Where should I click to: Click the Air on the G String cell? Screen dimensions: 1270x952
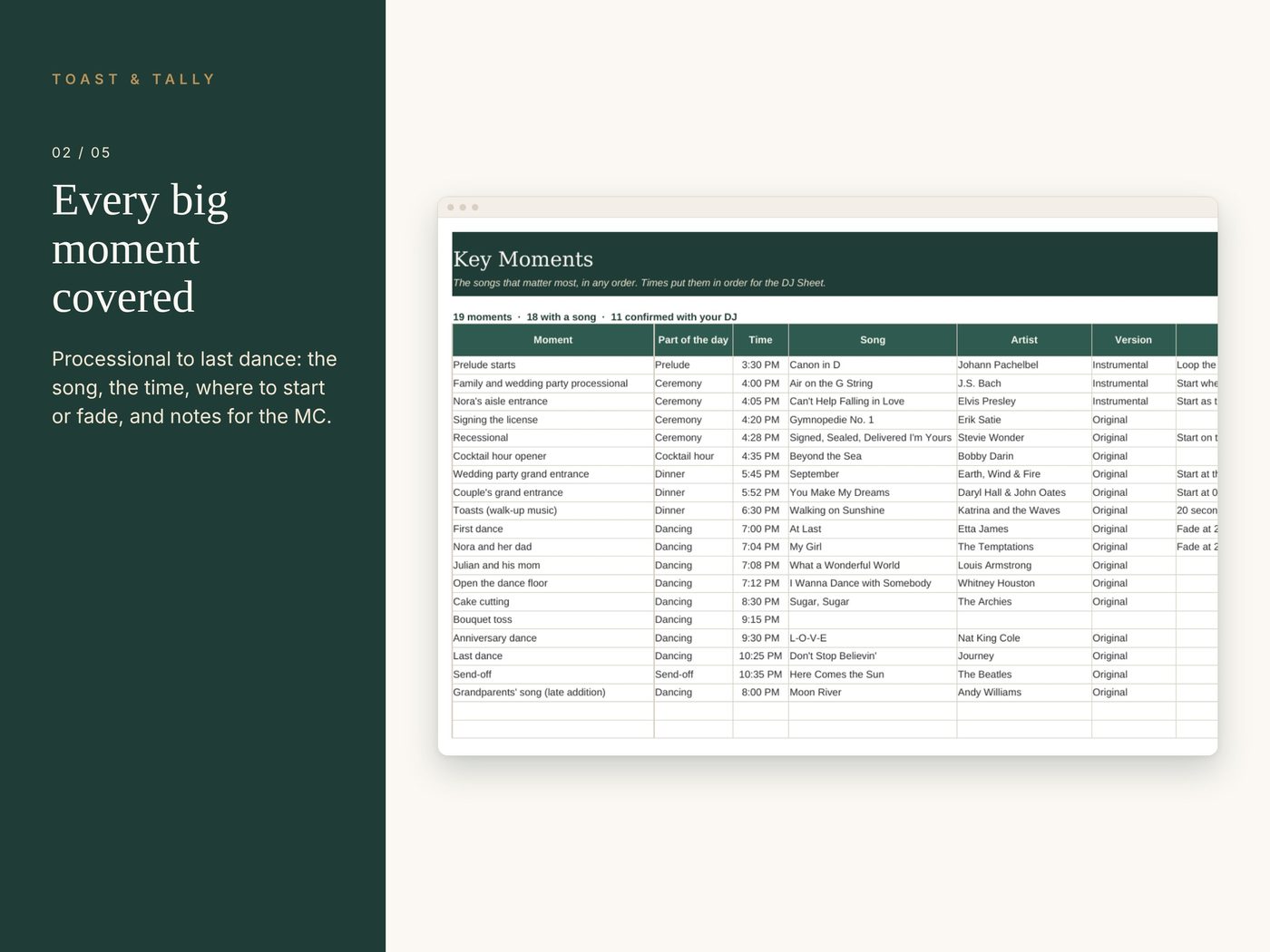pos(872,384)
